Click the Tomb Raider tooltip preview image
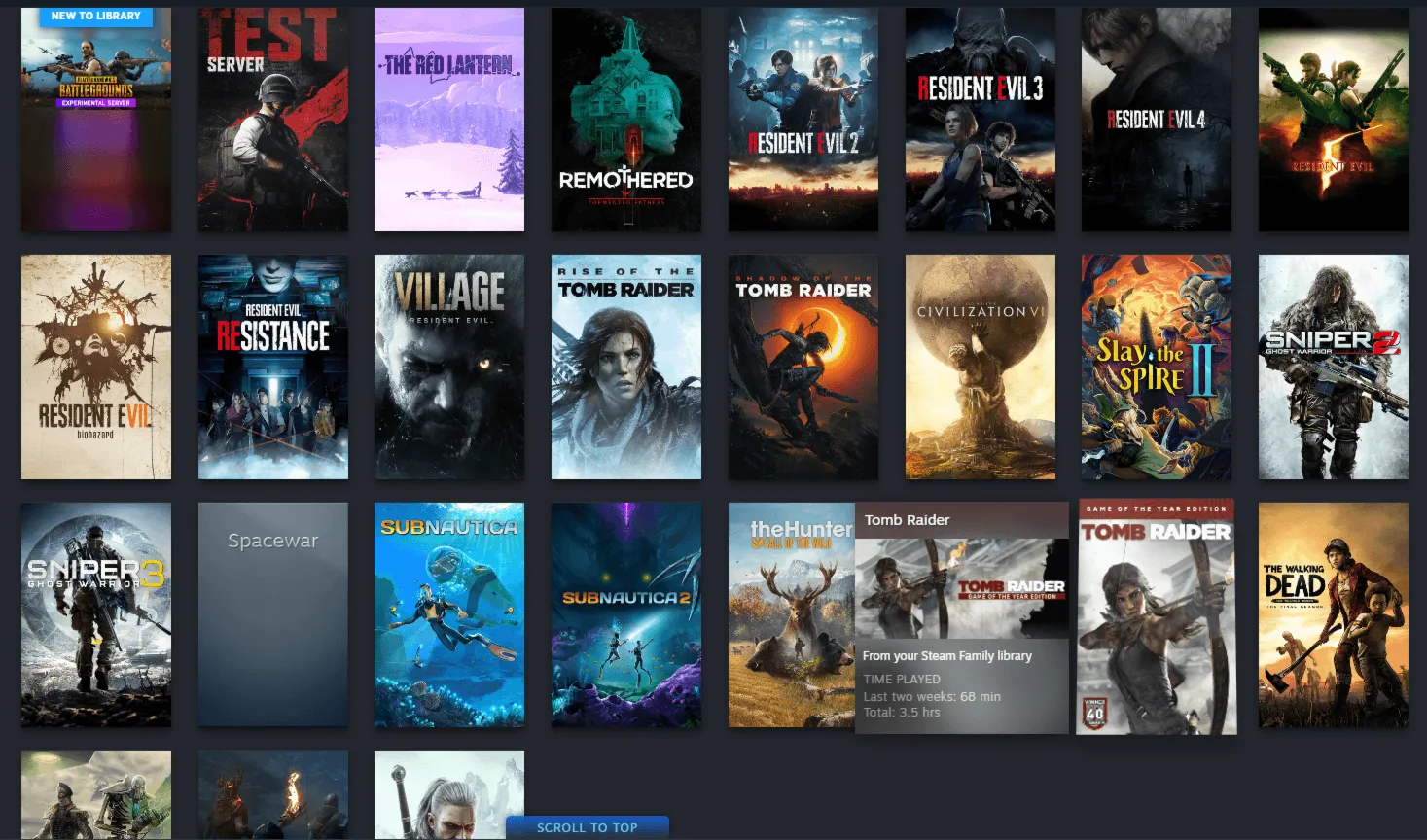 pos(962,588)
